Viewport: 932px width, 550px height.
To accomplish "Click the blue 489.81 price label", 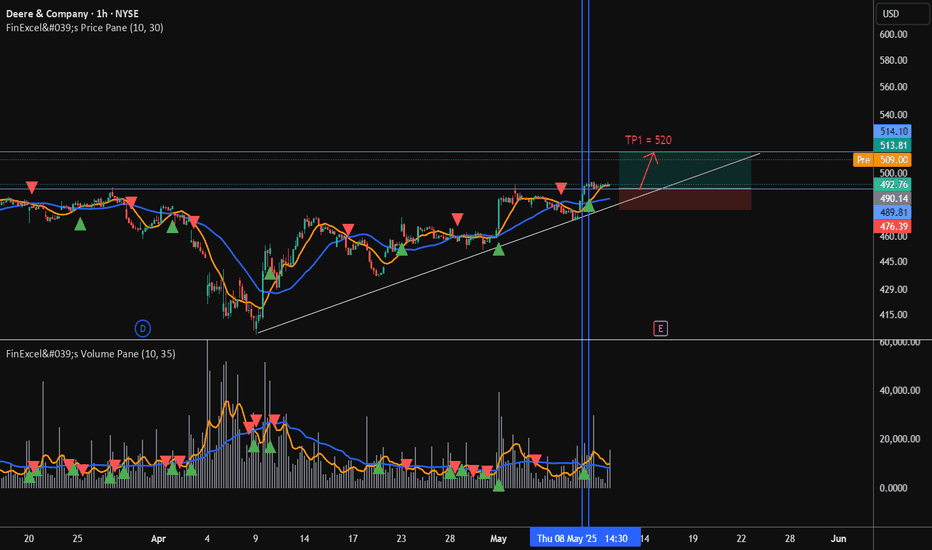I will (893, 212).
